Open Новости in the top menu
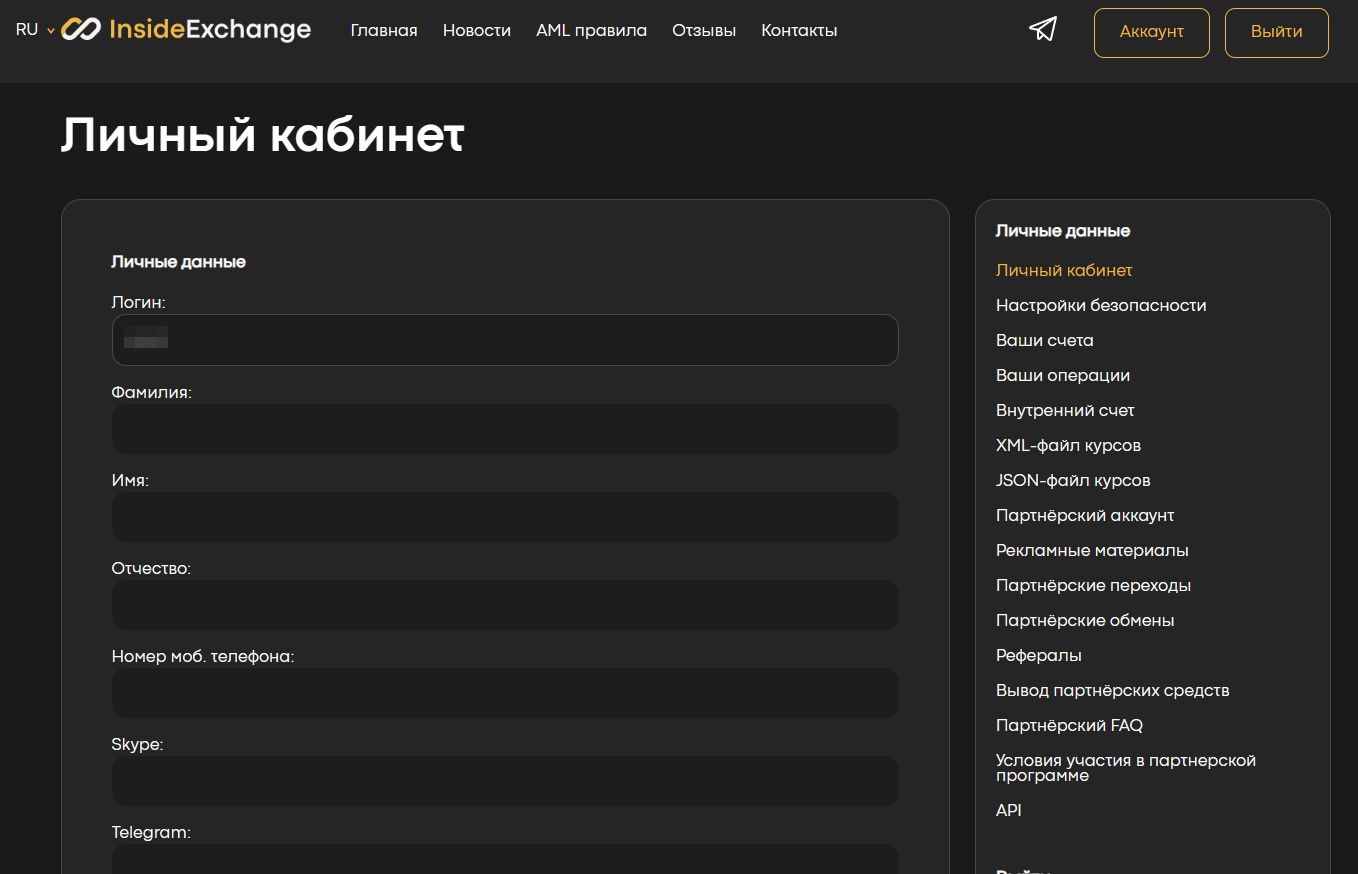This screenshot has width=1358, height=874. click(477, 31)
